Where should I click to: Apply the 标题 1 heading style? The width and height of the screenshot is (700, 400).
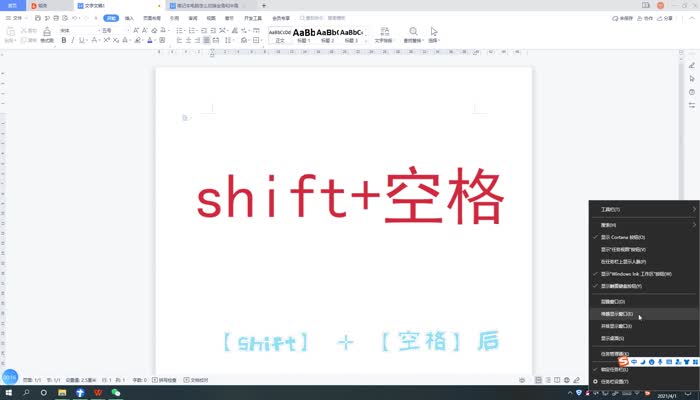click(x=304, y=35)
